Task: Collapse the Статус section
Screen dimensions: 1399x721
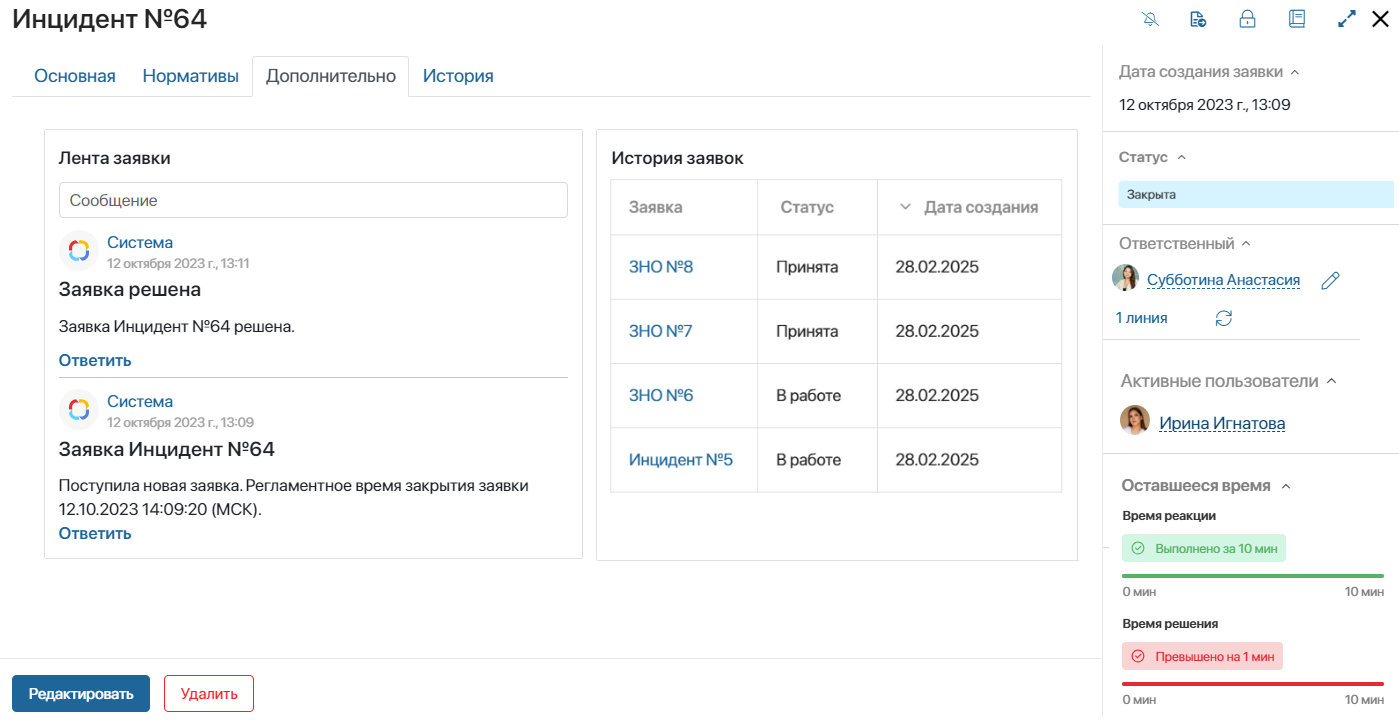Action: point(1181,158)
